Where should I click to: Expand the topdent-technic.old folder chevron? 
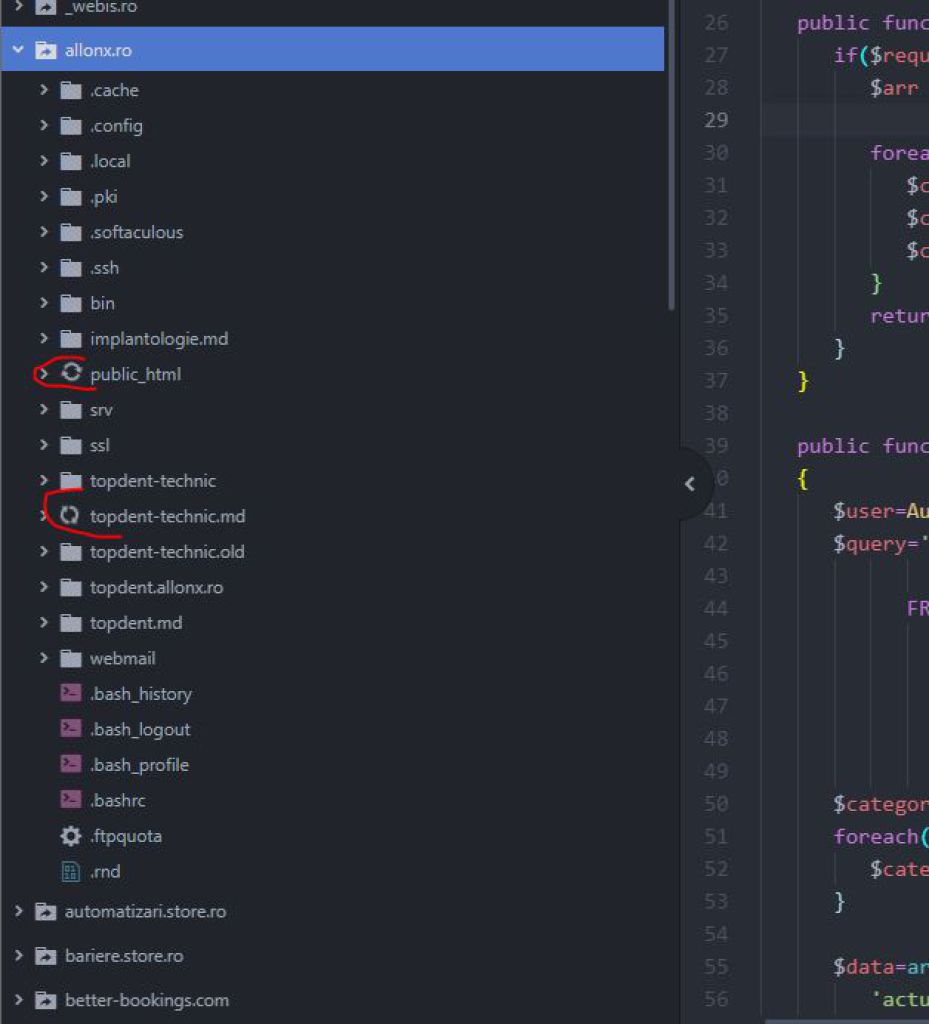pyautogui.click(x=44, y=551)
